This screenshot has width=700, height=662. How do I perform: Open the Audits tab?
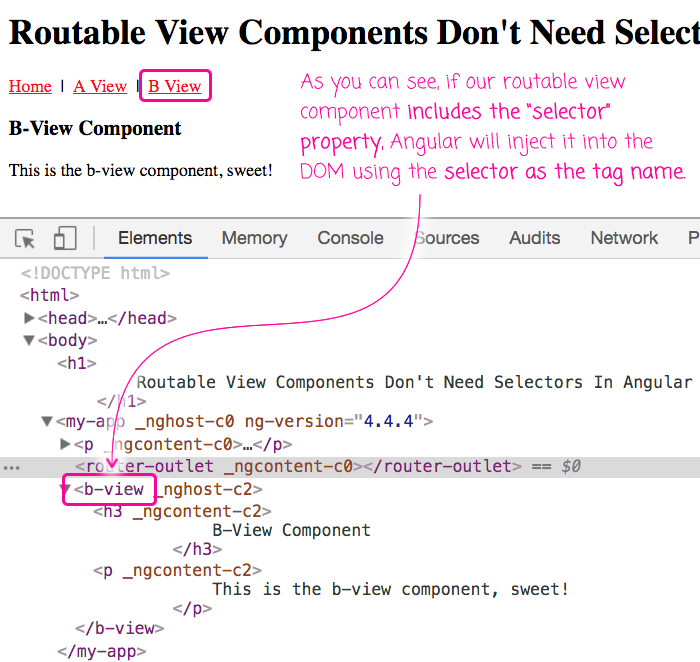click(x=534, y=238)
